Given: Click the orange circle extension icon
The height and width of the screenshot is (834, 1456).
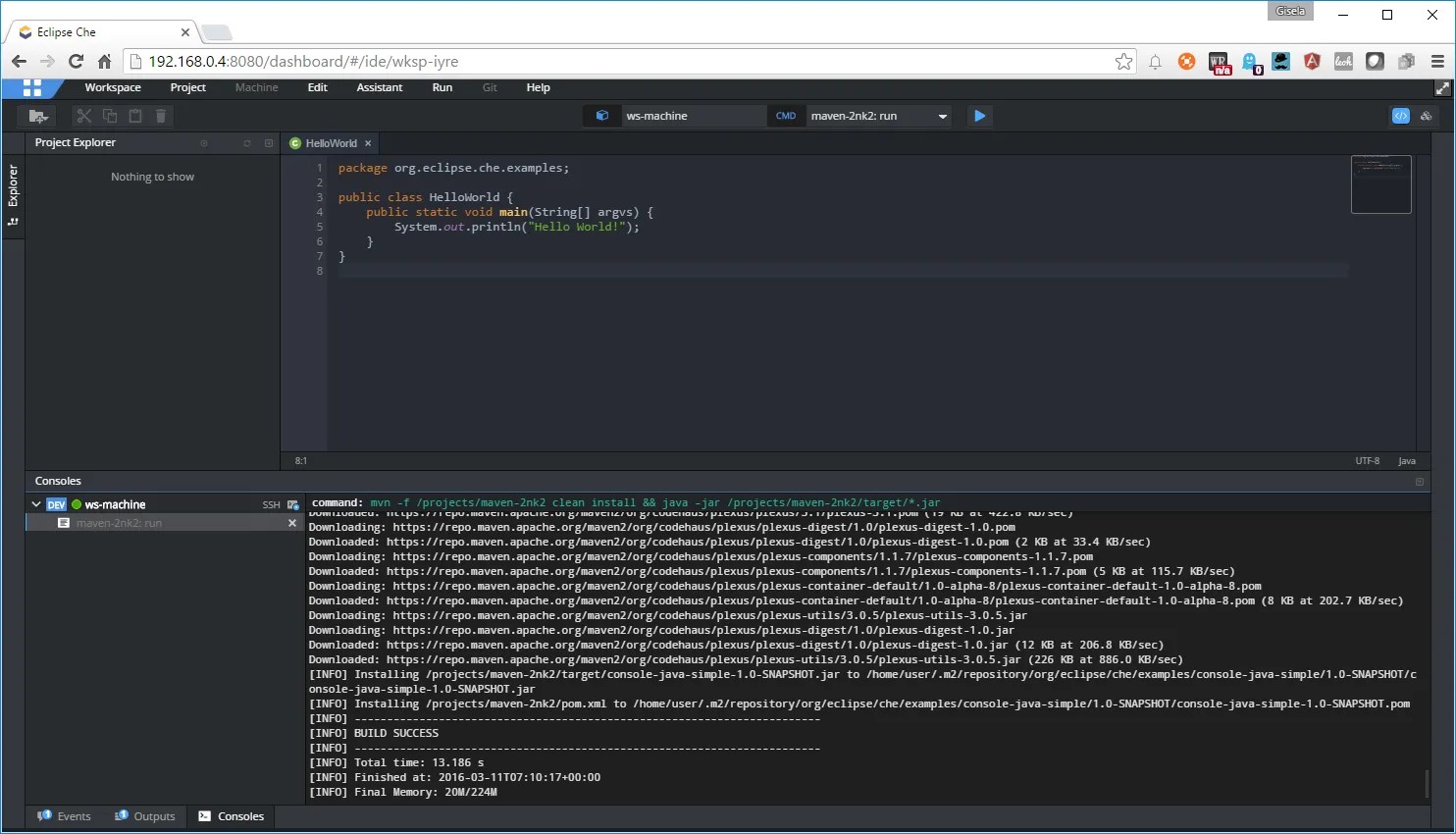Looking at the screenshot, I should click(1186, 61).
